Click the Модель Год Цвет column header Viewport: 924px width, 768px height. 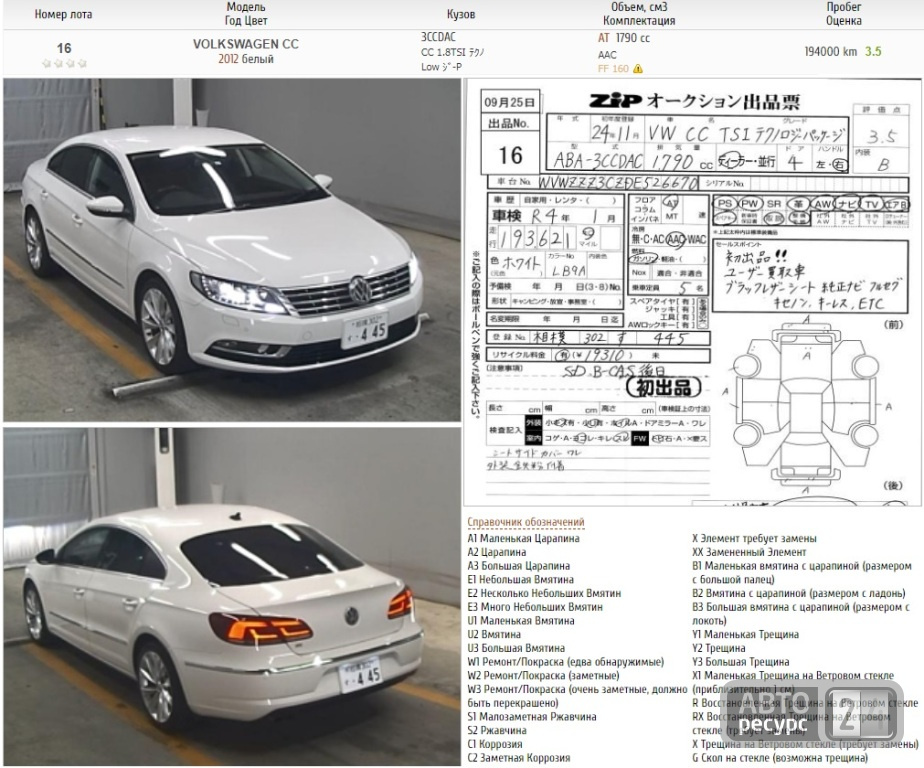246,14
